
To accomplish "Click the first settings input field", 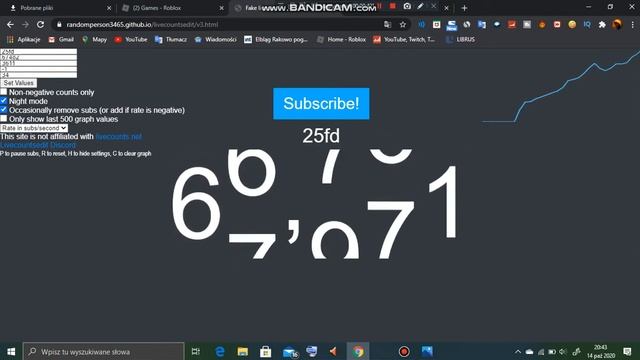I will point(38,51).
